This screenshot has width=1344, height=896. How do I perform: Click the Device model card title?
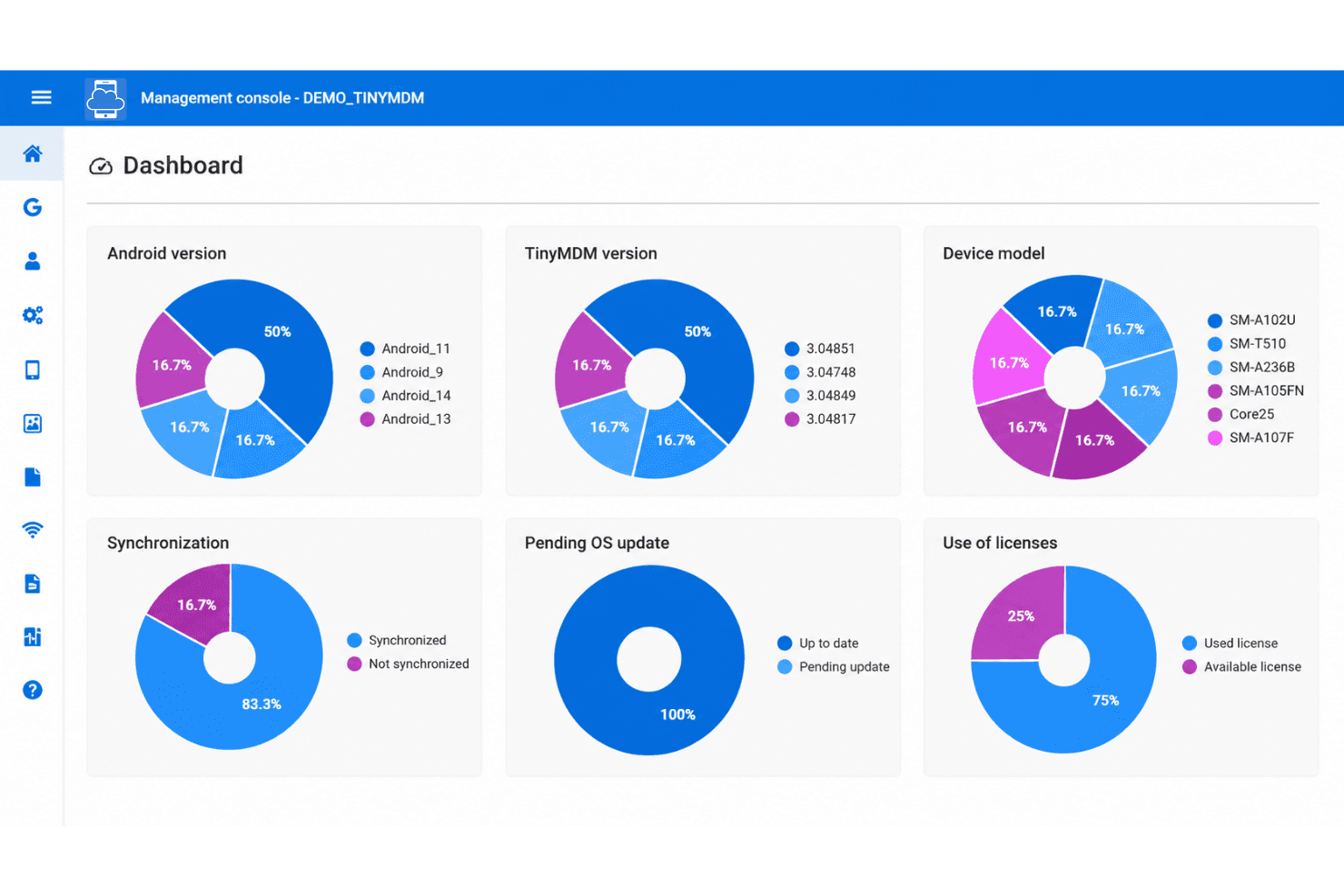point(993,254)
